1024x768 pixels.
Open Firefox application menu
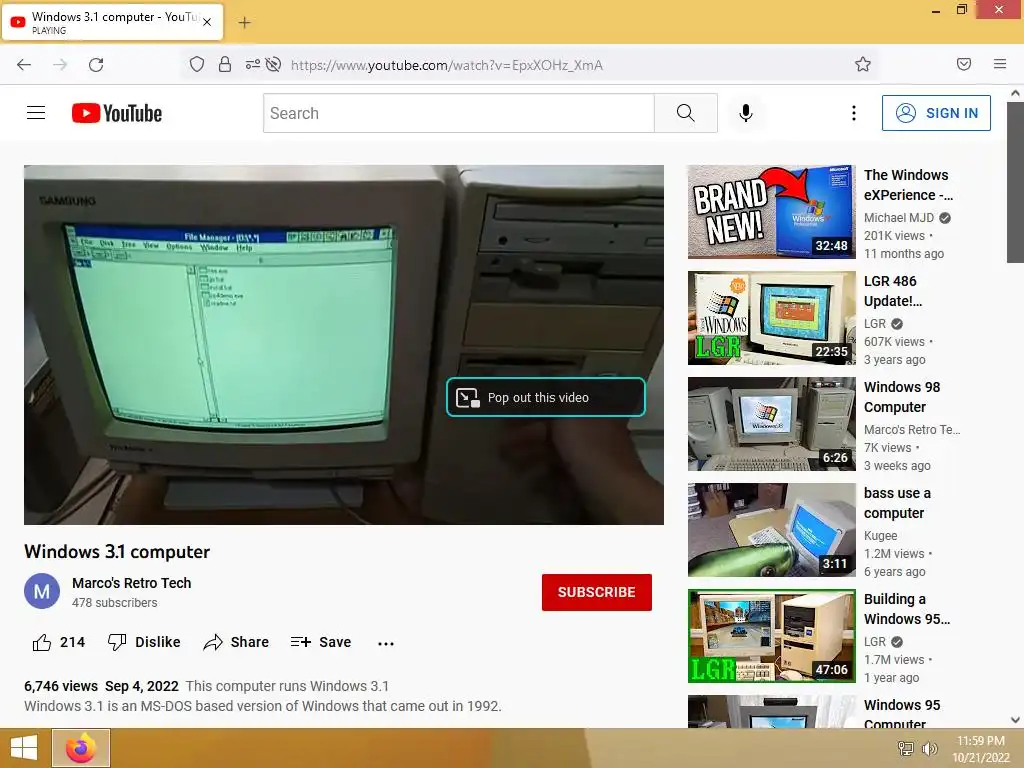coord(1000,64)
